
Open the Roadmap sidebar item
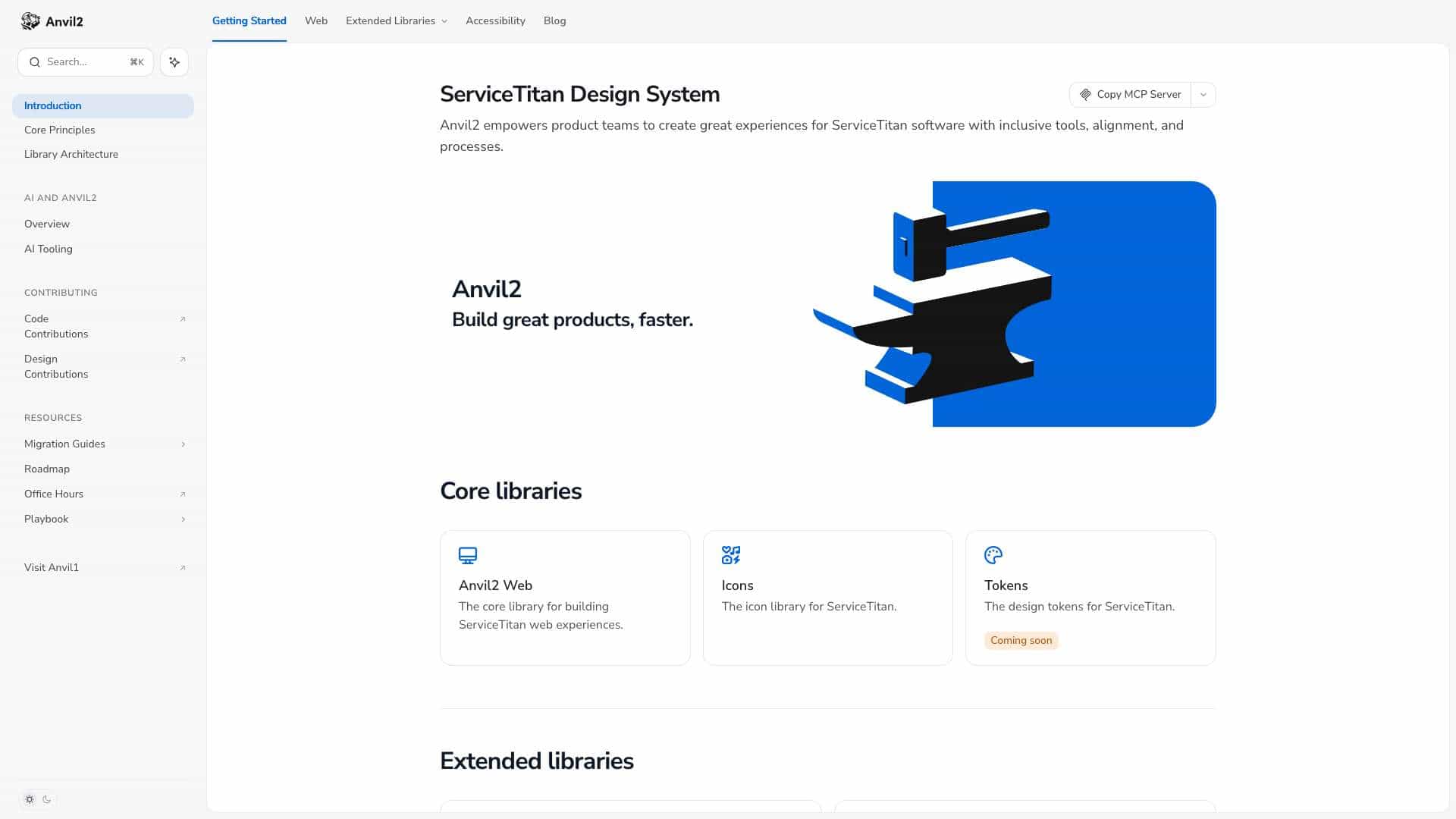click(x=103, y=469)
